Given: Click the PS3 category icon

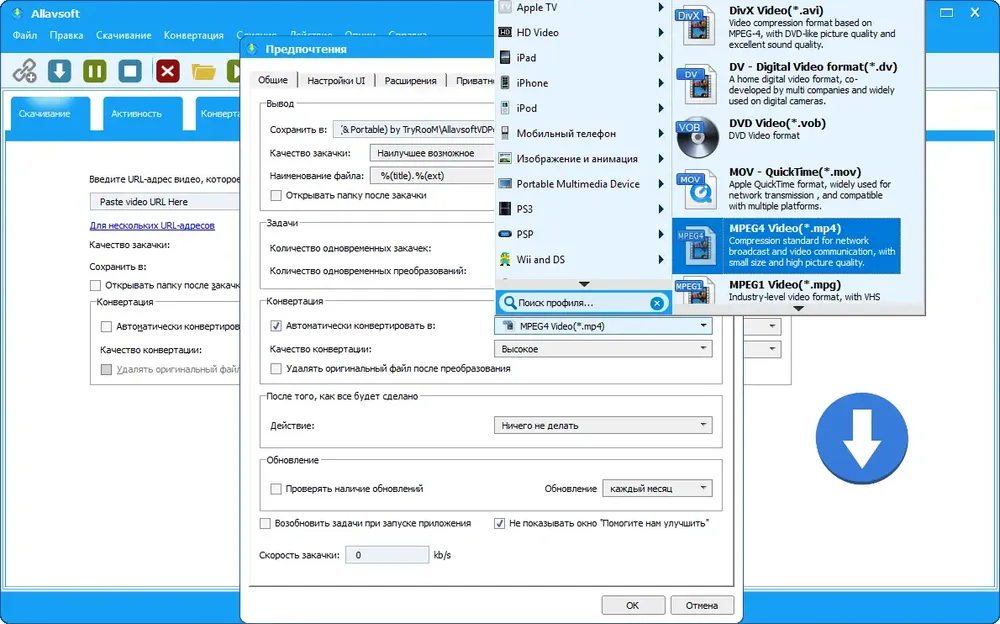Looking at the screenshot, I should [505, 209].
